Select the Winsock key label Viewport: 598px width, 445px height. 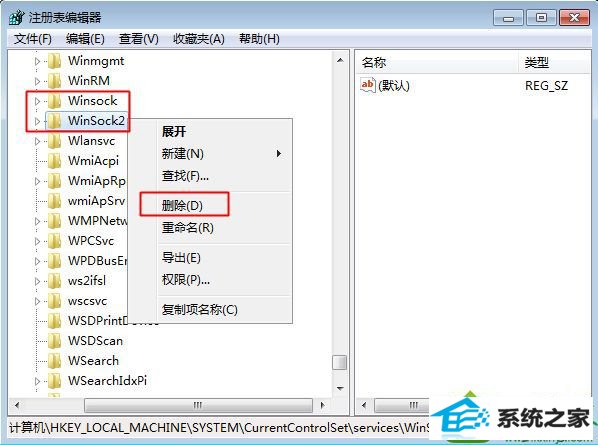tap(93, 101)
